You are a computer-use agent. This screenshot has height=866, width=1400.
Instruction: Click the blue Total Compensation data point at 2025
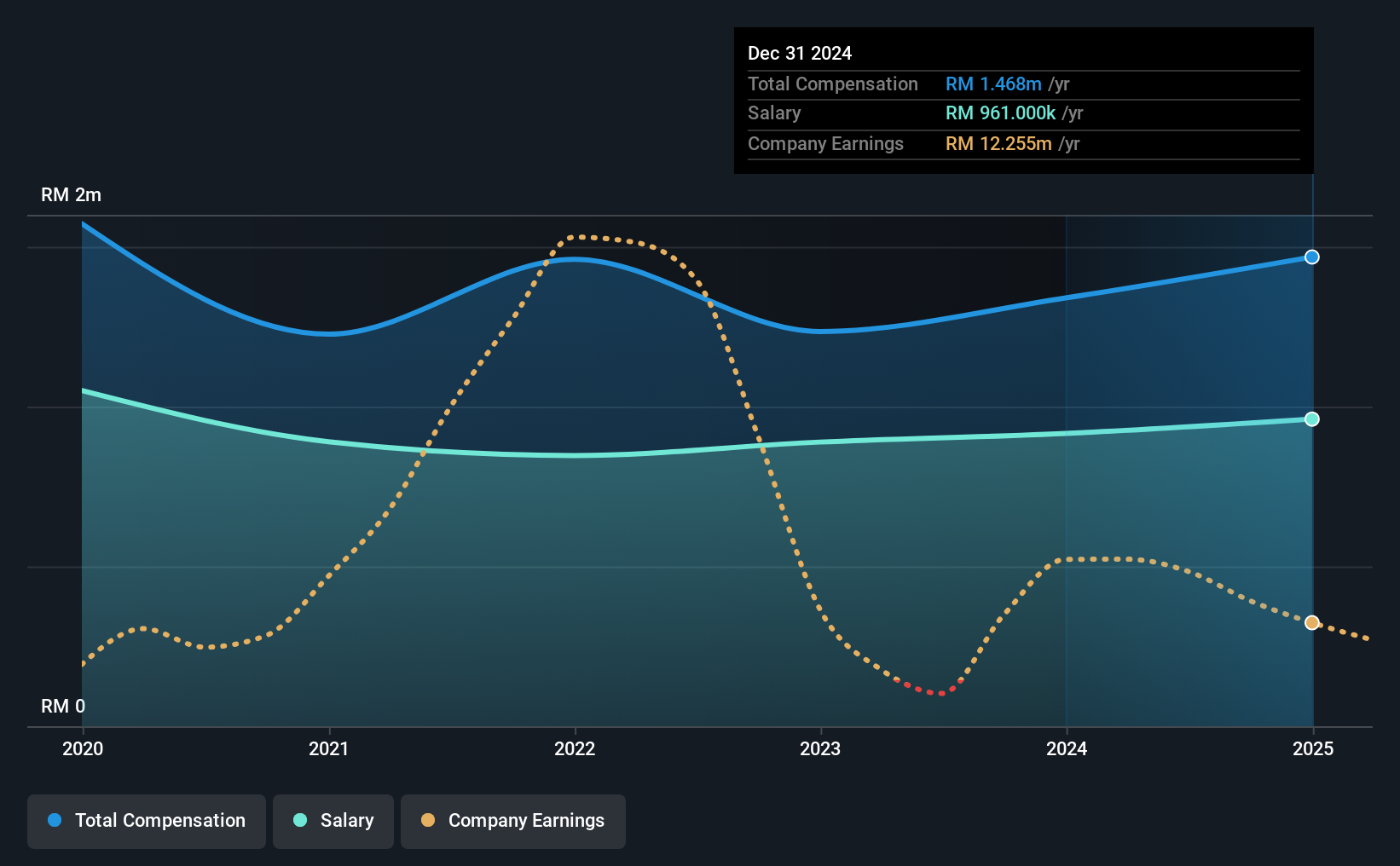click(x=1312, y=257)
